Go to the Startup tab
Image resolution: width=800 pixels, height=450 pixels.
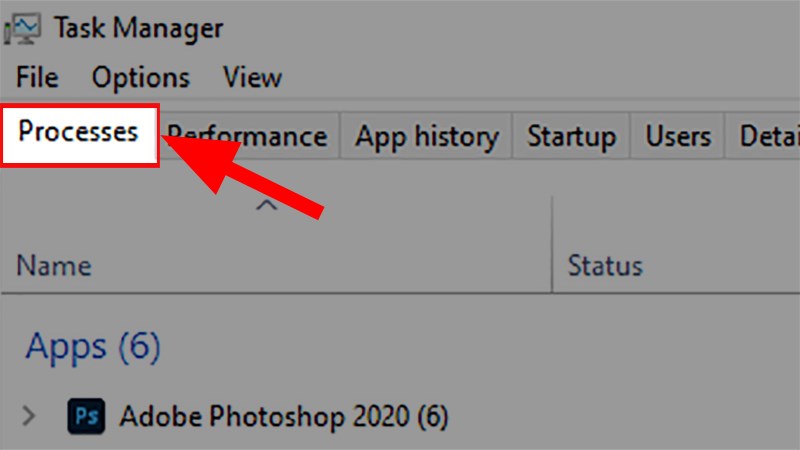coord(571,136)
